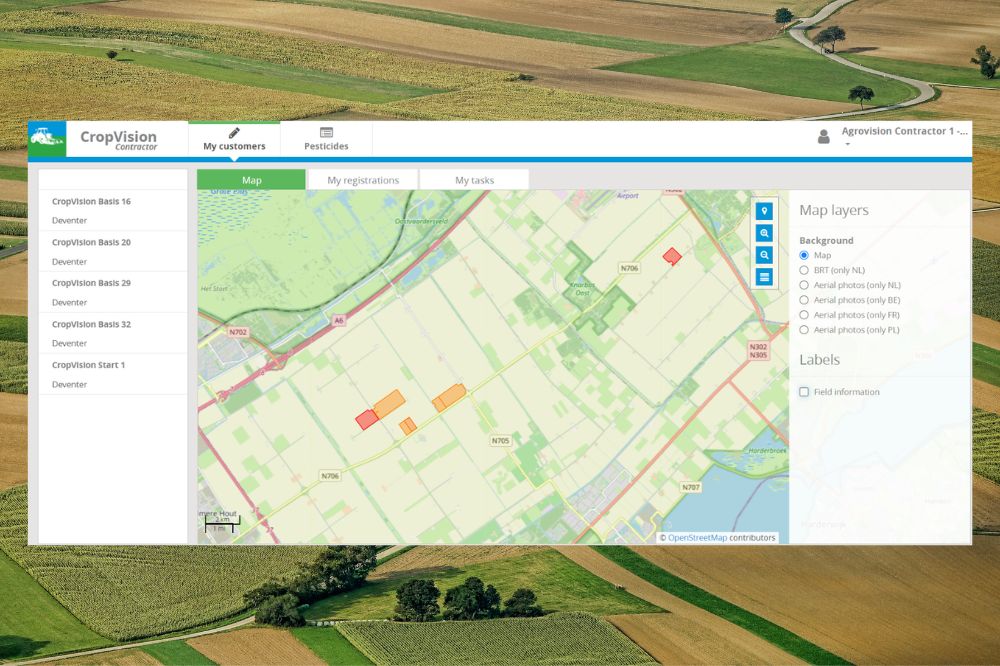This screenshot has width=1000, height=666.
Task: Open the Pesticides section icon
Action: pos(326,132)
